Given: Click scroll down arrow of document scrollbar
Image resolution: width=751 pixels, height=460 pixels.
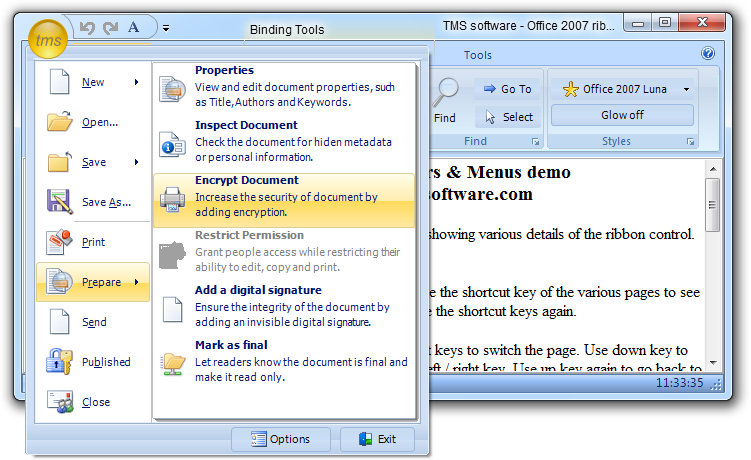Looking at the screenshot, I should click(713, 363).
